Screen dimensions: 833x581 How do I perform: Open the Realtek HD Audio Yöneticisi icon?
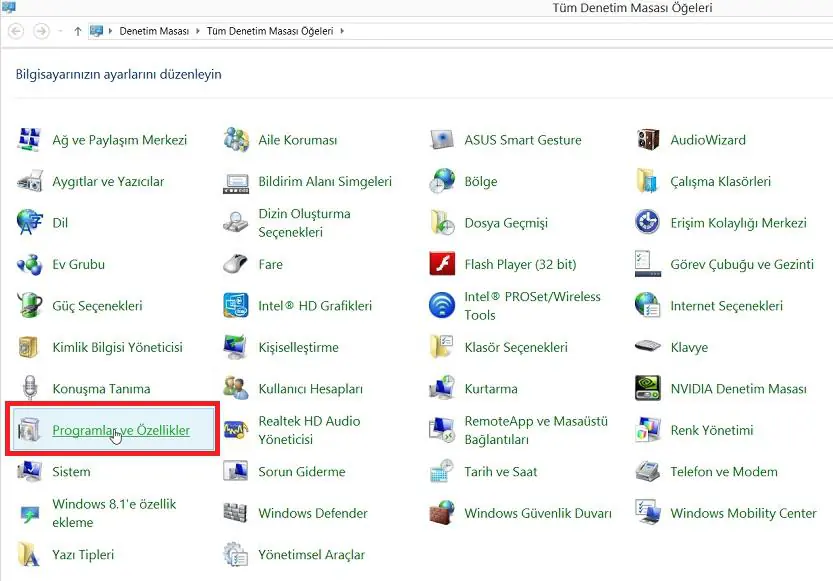tap(236, 430)
